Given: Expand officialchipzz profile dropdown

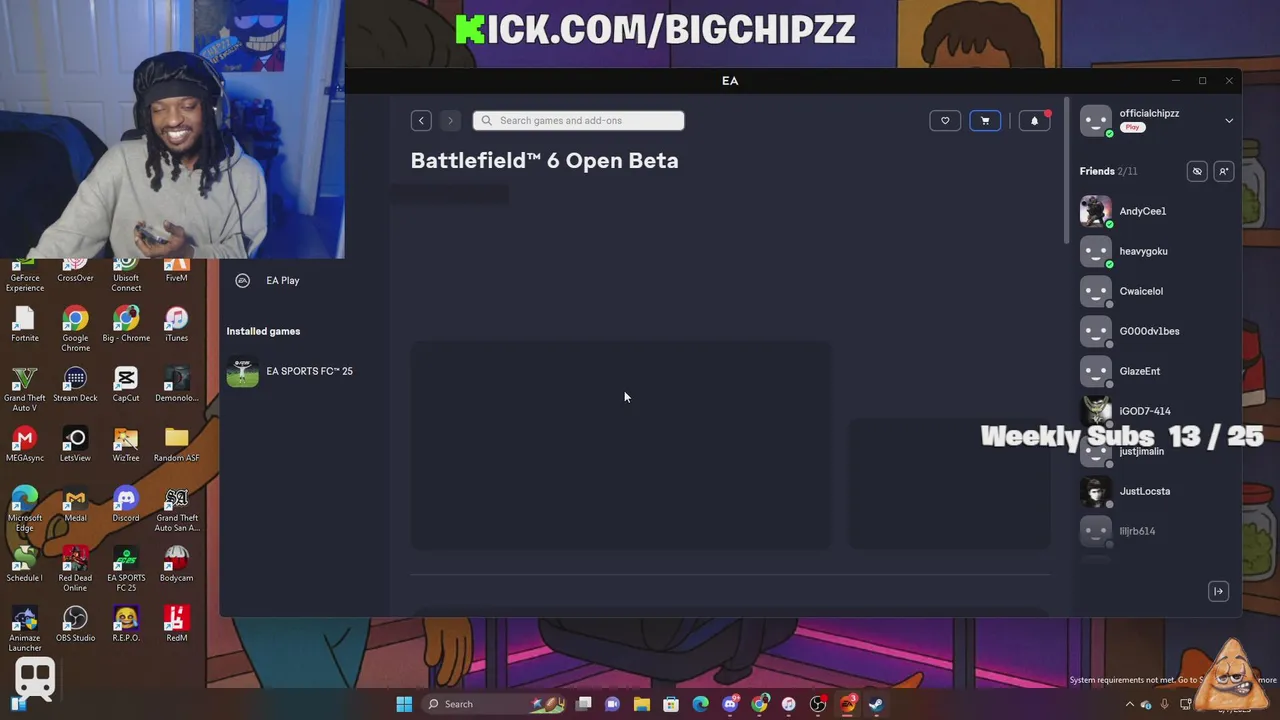Looking at the screenshot, I should point(1229,120).
